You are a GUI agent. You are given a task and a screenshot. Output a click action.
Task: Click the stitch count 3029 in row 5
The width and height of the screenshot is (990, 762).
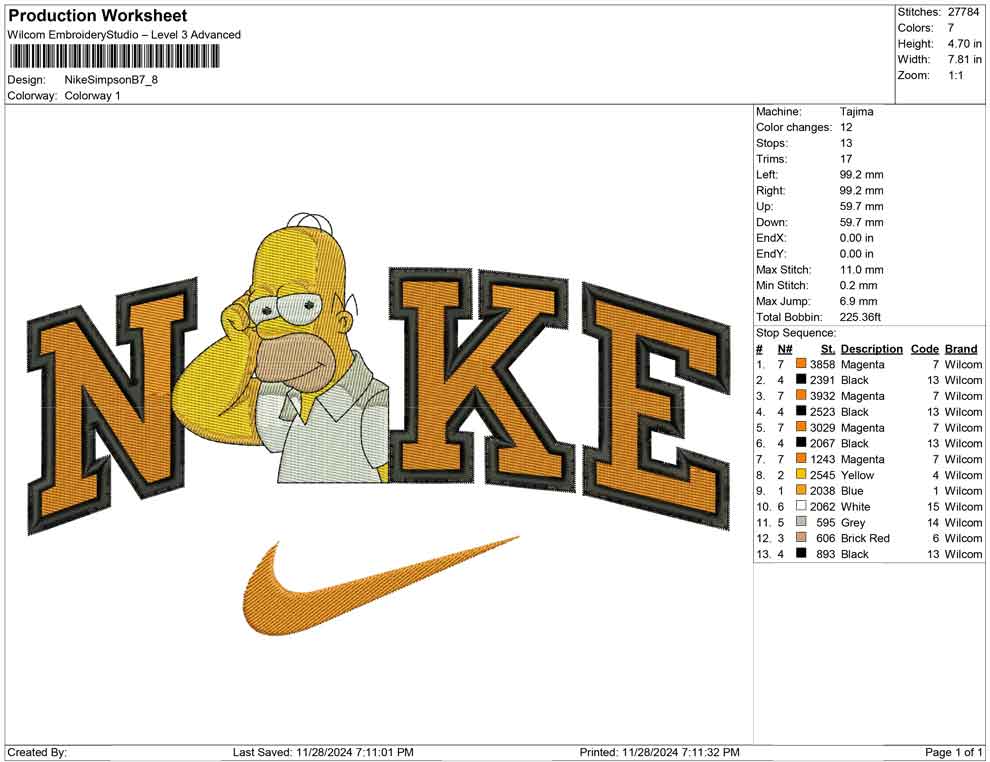(823, 427)
